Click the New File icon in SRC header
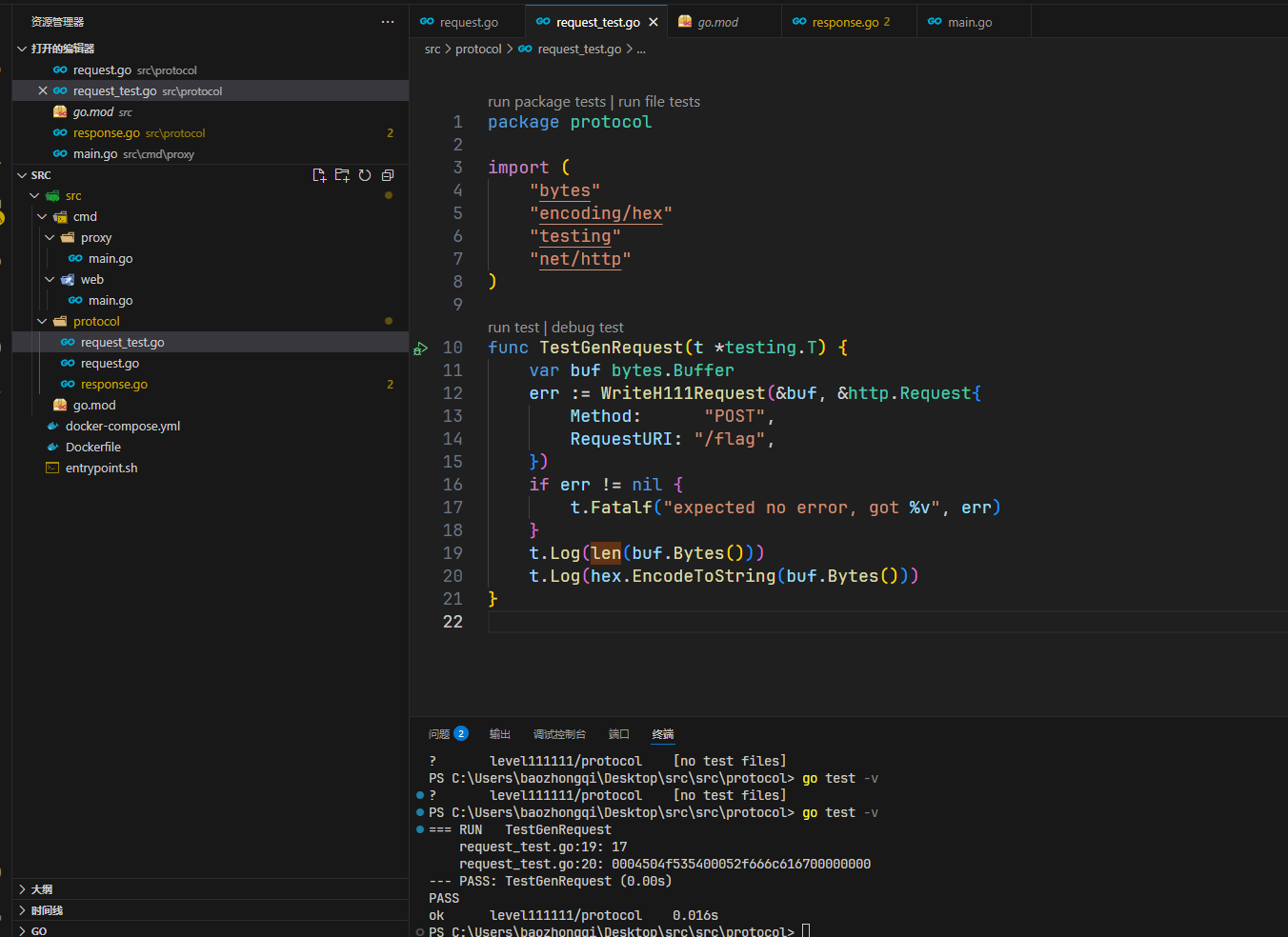 [x=319, y=175]
